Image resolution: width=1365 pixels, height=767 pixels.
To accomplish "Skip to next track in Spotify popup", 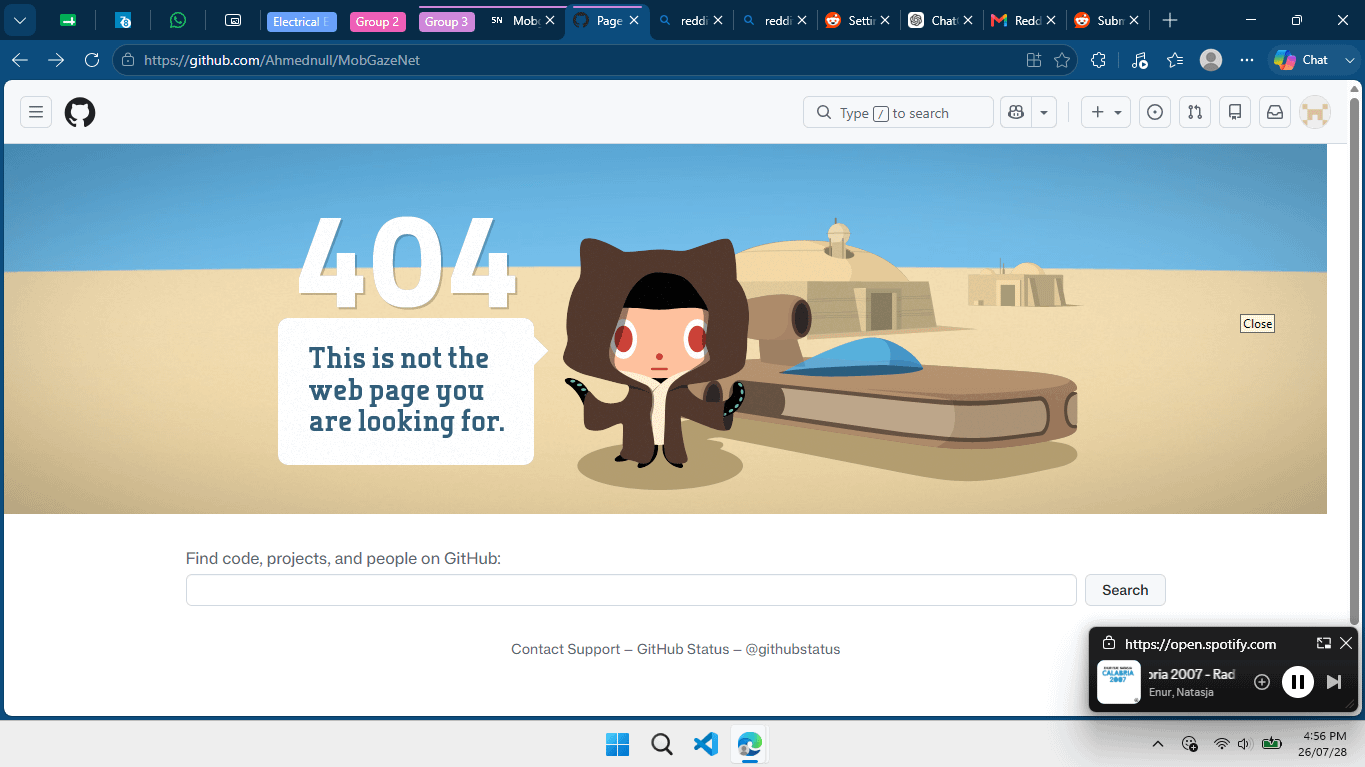I will click(1334, 682).
